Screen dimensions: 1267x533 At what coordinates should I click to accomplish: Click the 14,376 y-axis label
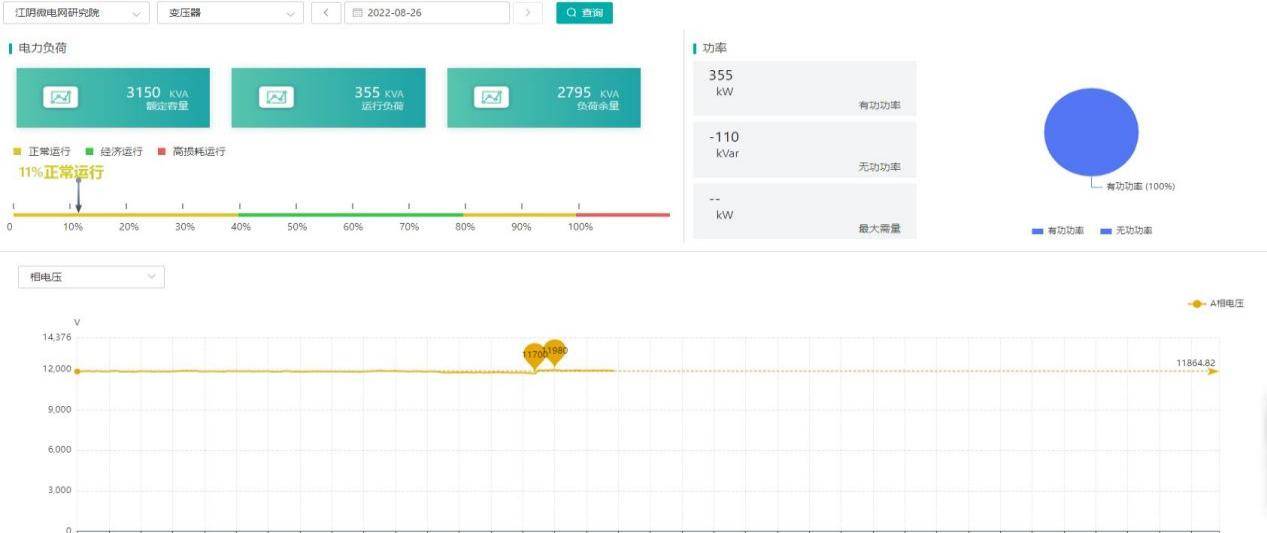click(x=57, y=338)
